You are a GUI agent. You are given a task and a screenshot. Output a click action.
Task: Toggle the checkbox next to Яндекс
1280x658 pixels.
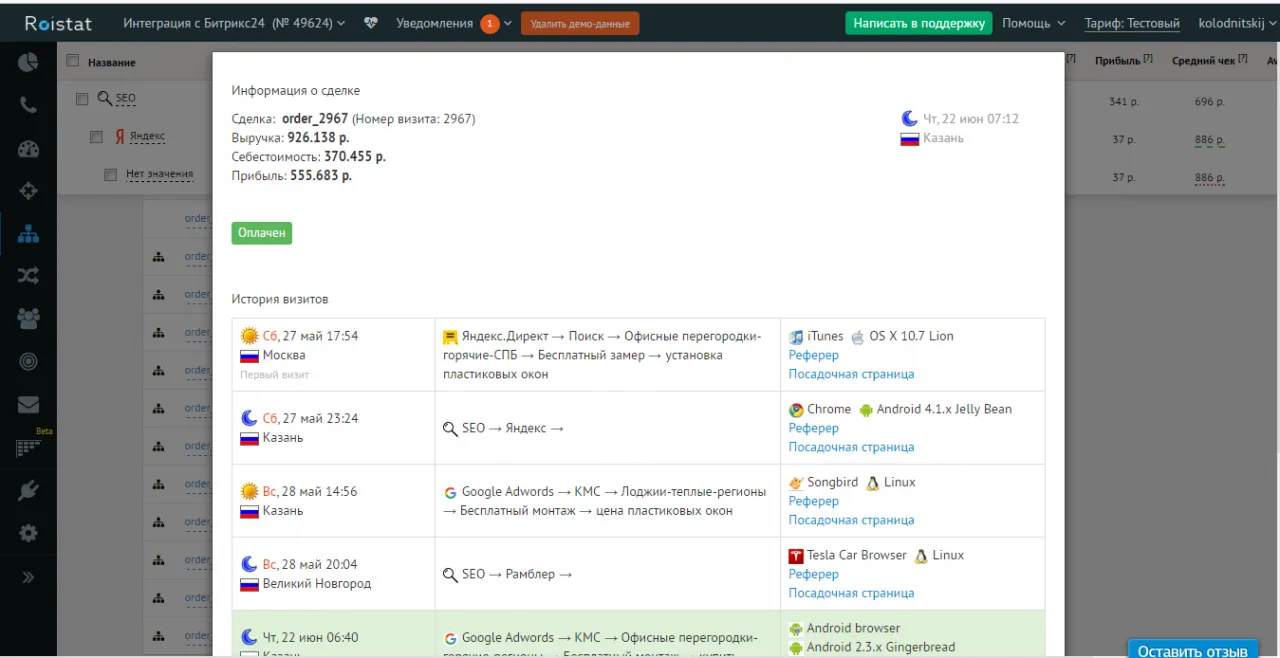(96, 136)
